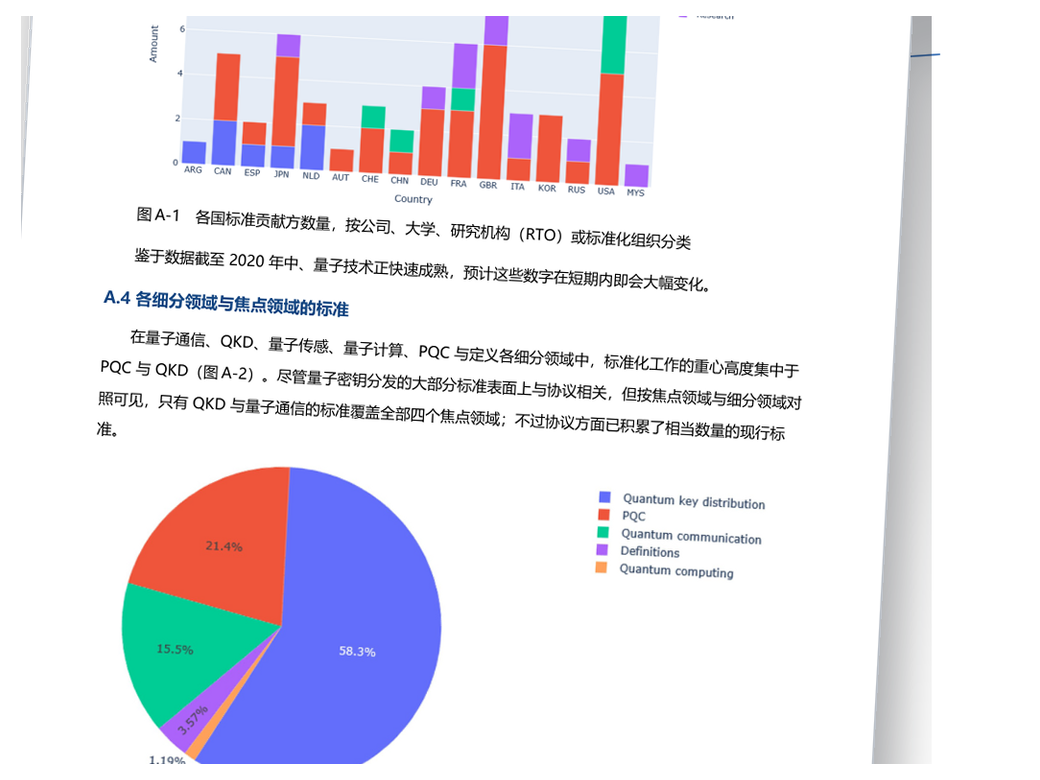Click the Definitions legend color swatch
Image resolution: width=1040 pixels, height=780 pixels.
tap(602, 549)
